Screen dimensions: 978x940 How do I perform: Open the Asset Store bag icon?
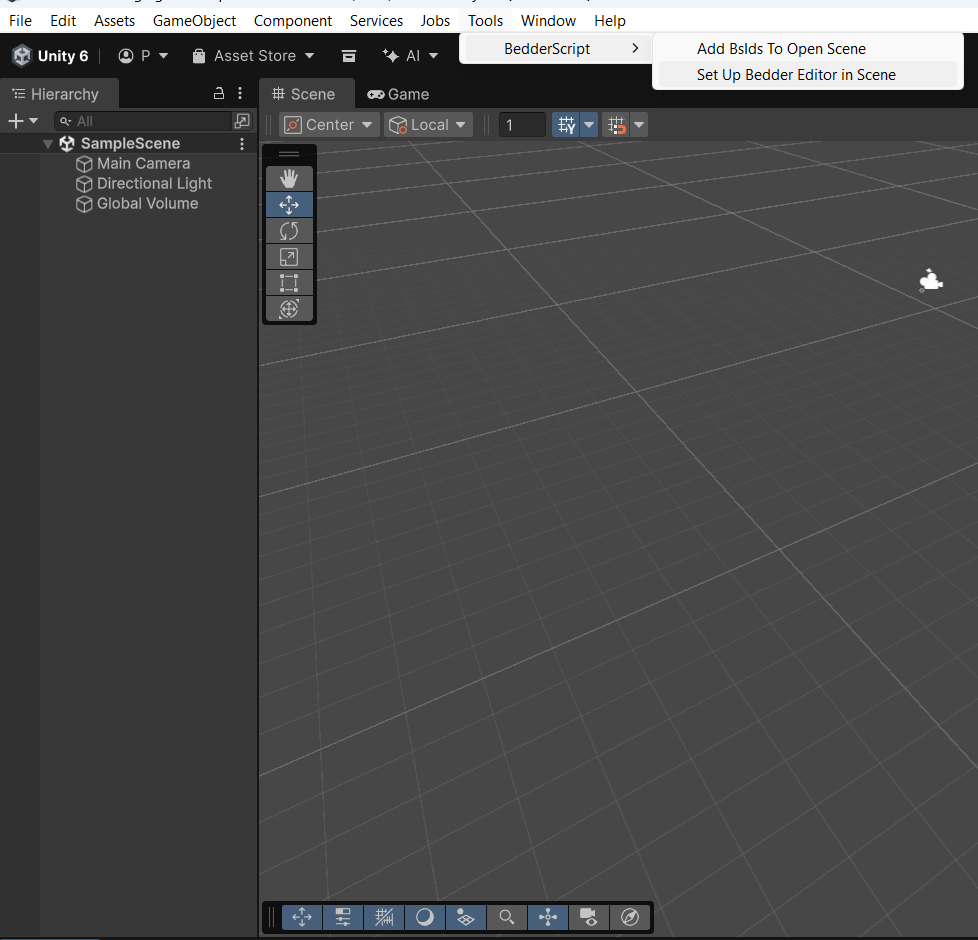pyautogui.click(x=199, y=56)
